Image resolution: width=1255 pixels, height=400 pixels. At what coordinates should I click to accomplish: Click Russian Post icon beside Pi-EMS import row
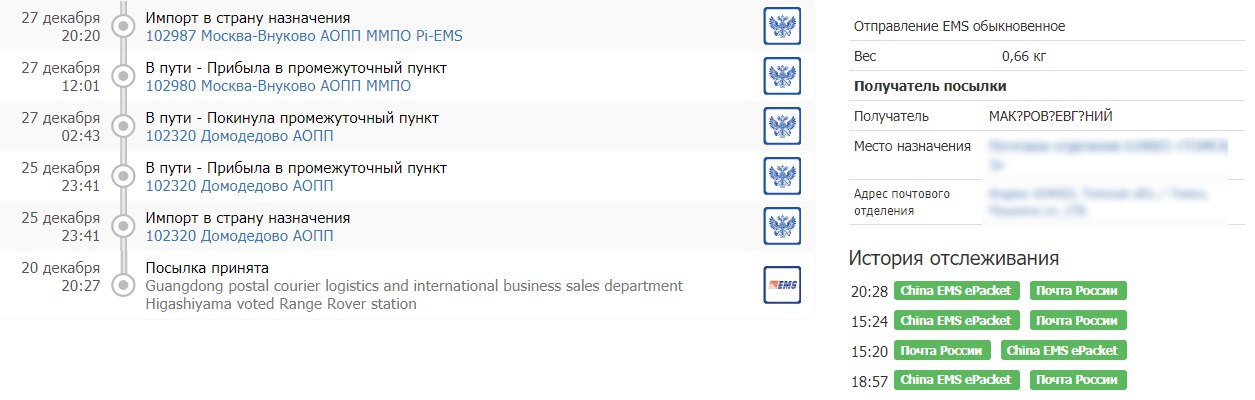coord(782,26)
